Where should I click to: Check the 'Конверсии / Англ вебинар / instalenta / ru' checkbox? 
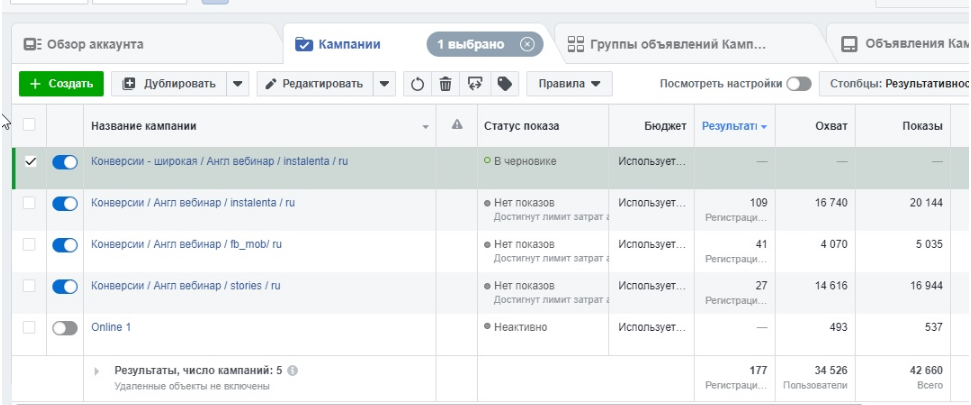[29, 203]
